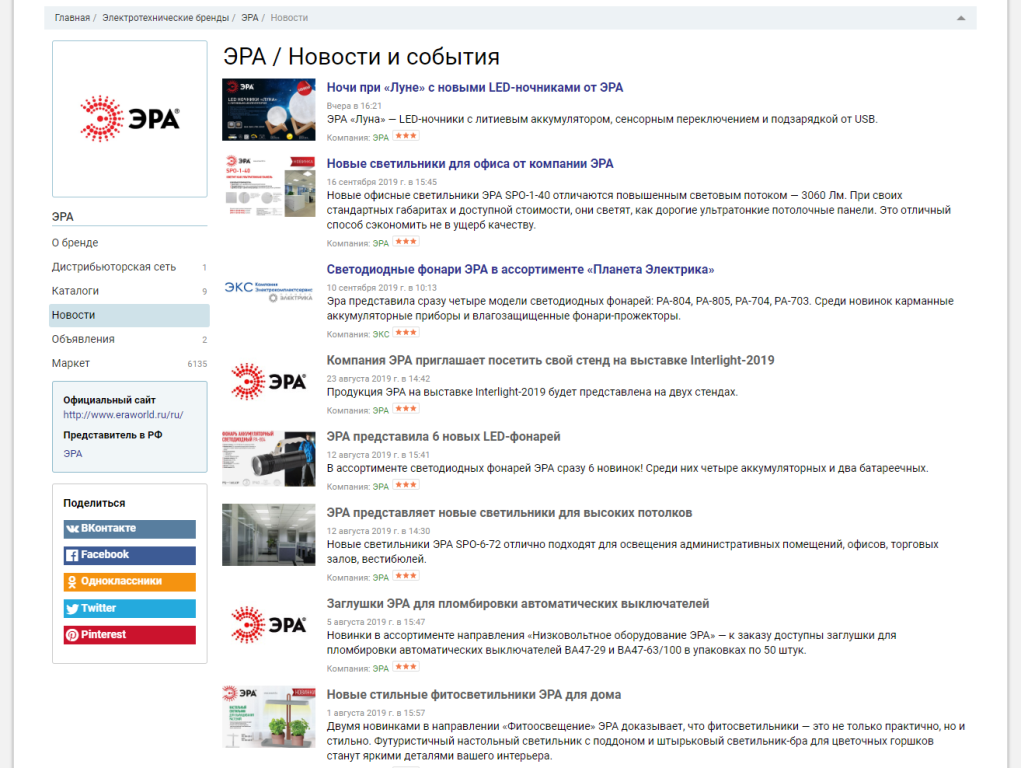Open Маркет in the sidebar

(x=71, y=363)
